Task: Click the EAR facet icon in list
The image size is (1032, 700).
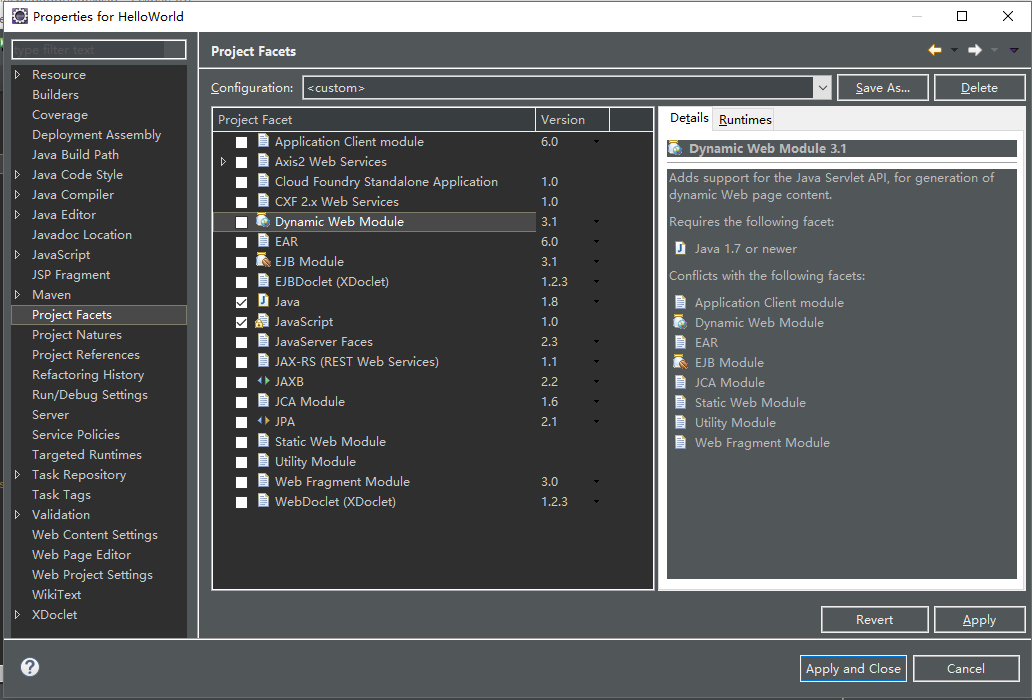Action: [x=263, y=241]
